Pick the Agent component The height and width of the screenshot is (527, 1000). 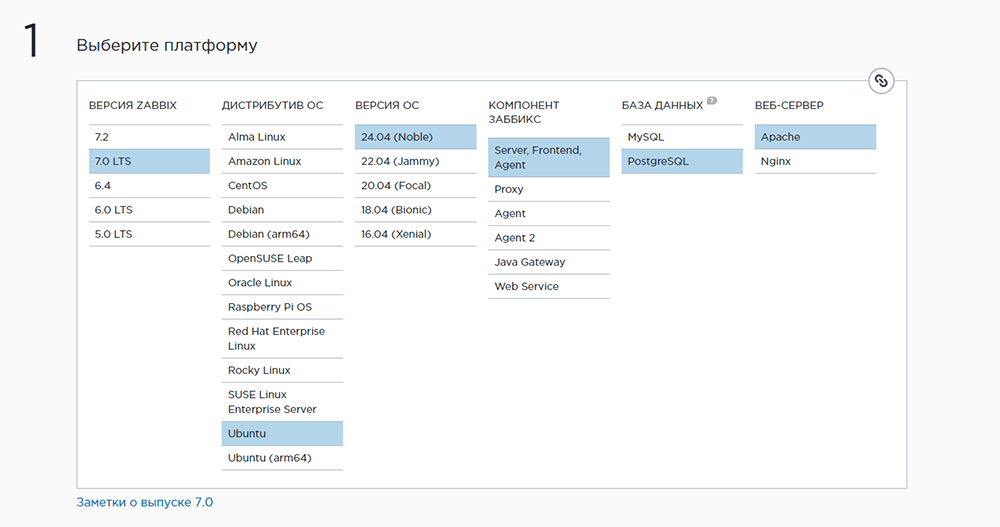click(548, 214)
